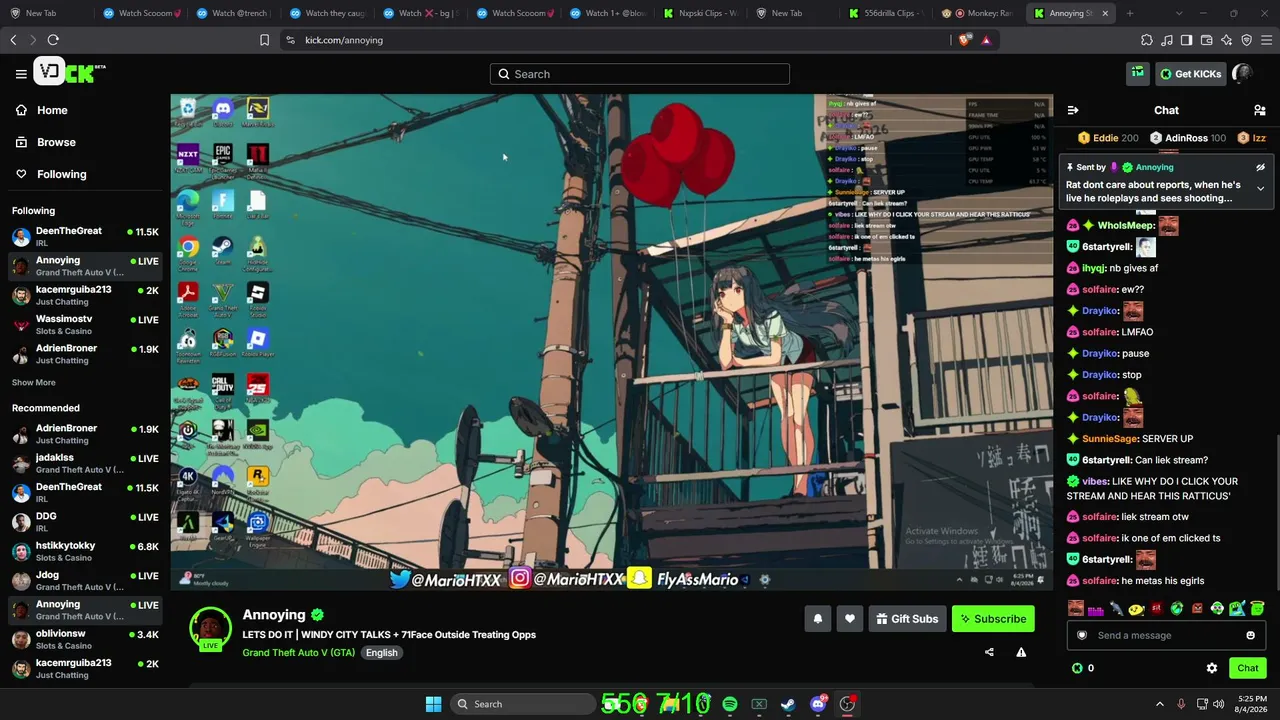The width and height of the screenshot is (1280, 720).
Task: Click the Kick search field
Action: point(640,74)
